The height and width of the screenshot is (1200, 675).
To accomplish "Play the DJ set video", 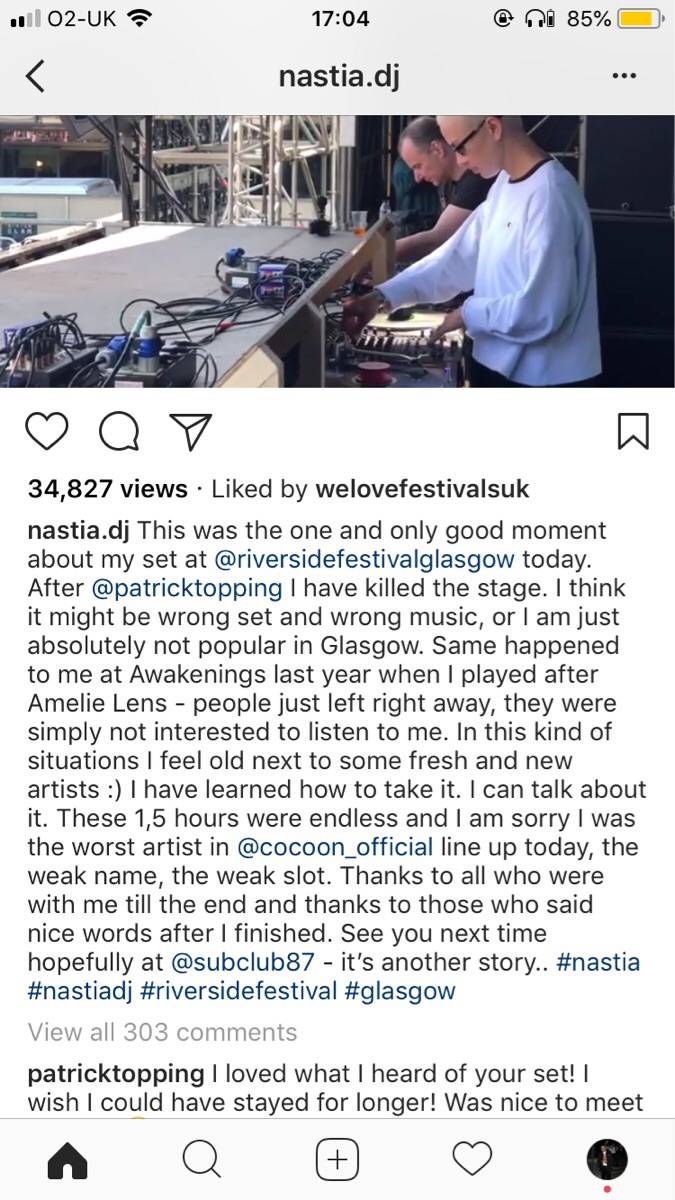I will 337,251.
